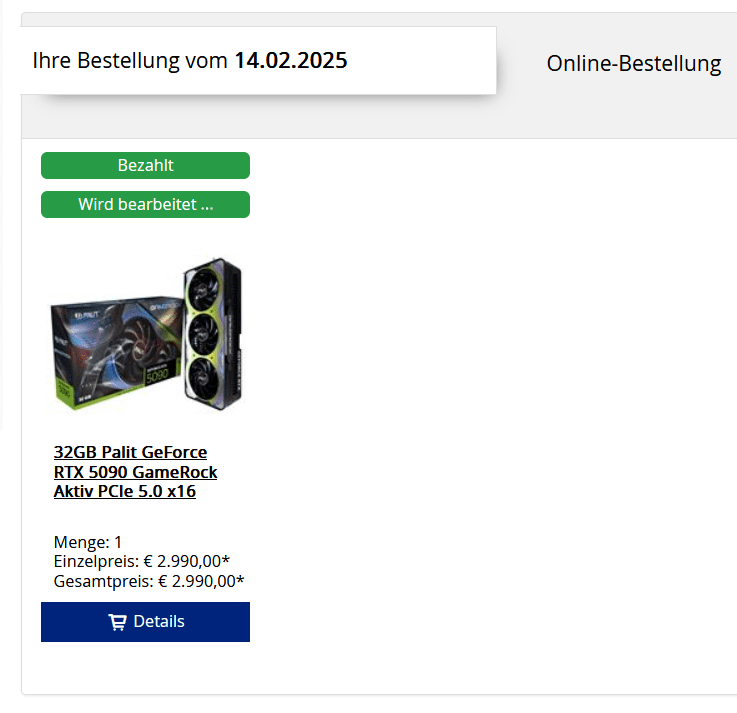Click the RTX 5090 GameRock title line
The height and width of the screenshot is (713, 737).
(x=135, y=472)
